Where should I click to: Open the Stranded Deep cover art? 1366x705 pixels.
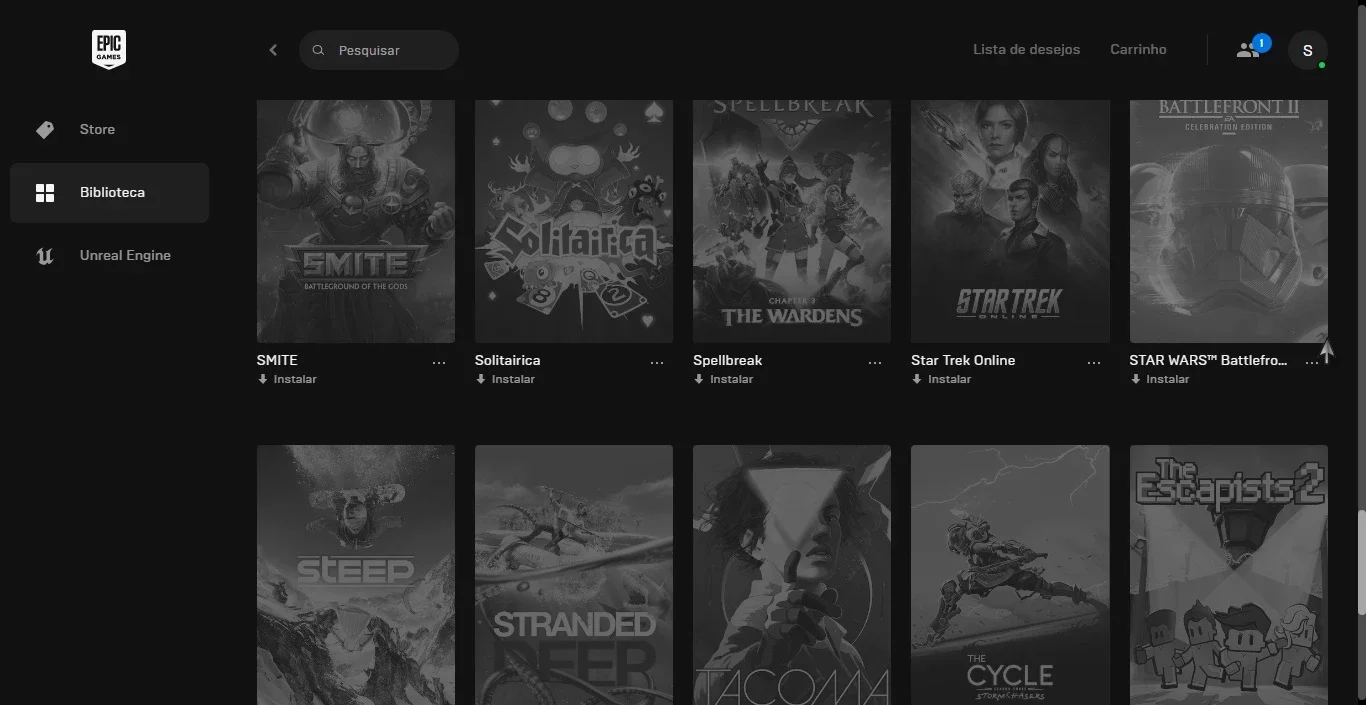(574, 575)
